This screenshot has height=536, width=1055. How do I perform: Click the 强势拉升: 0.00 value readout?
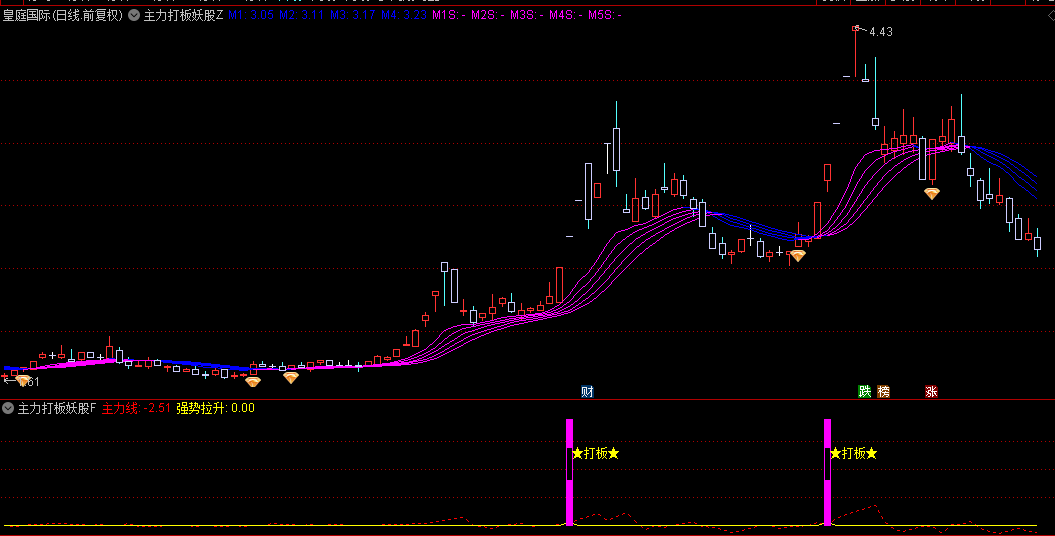215,408
